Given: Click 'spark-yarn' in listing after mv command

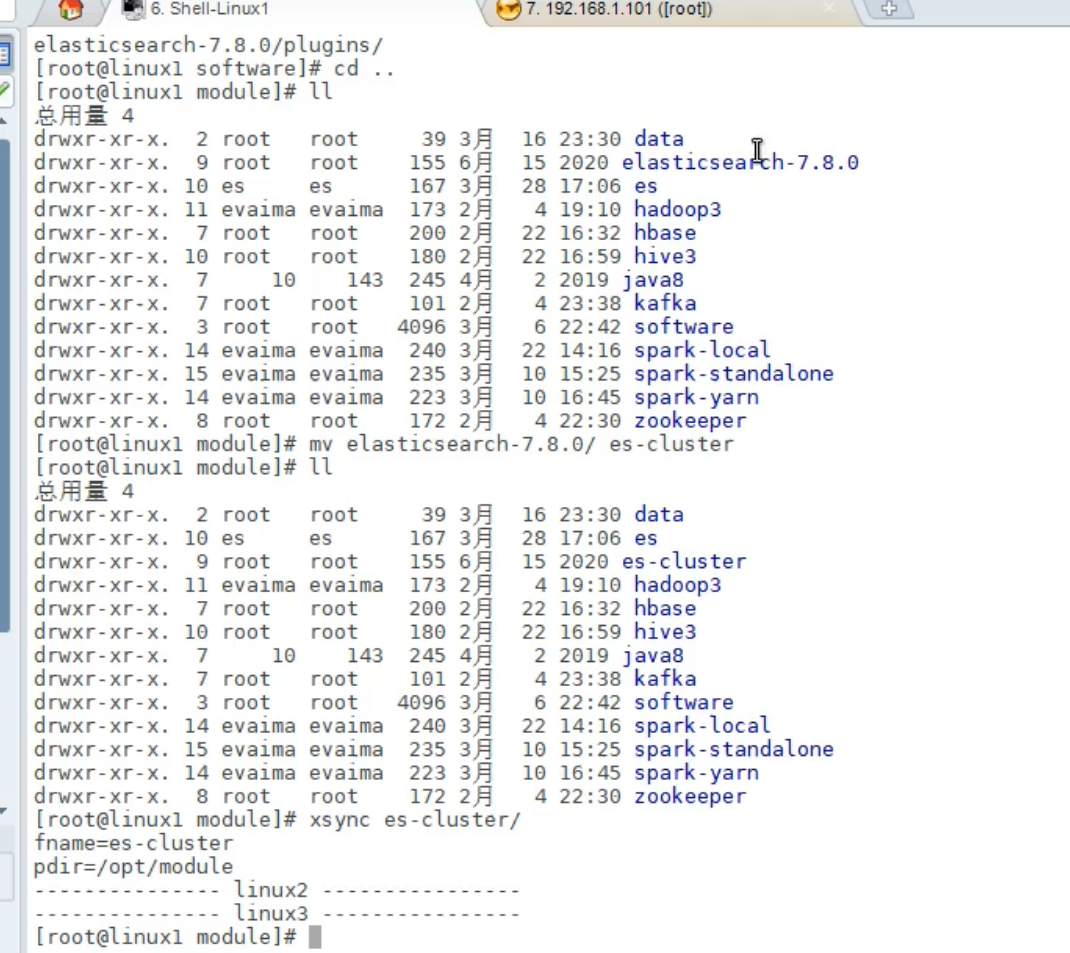Looking at the screenshot, I should click(696, 773).
